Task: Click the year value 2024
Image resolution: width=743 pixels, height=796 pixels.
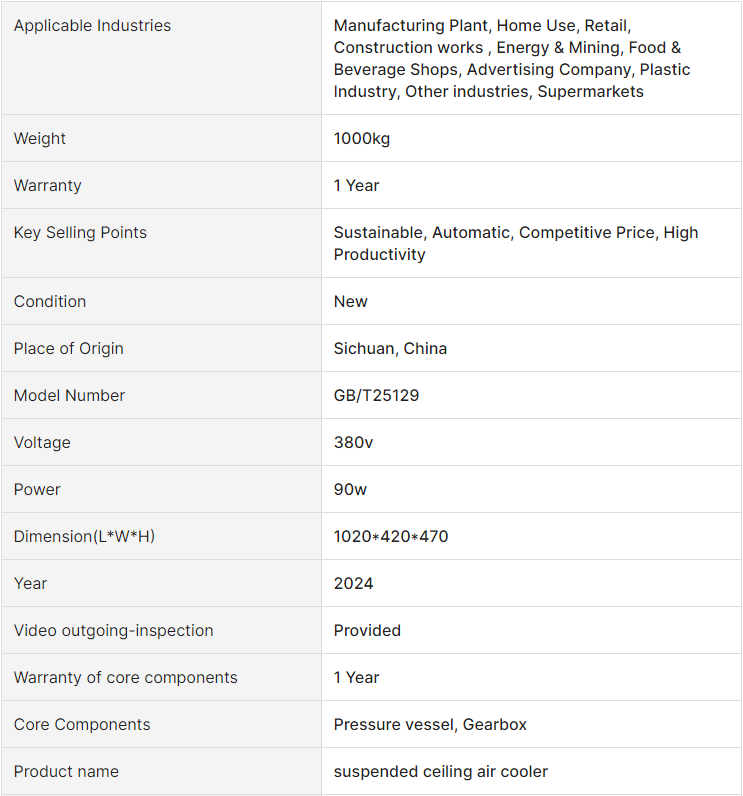Action: (x=353, y=584)
